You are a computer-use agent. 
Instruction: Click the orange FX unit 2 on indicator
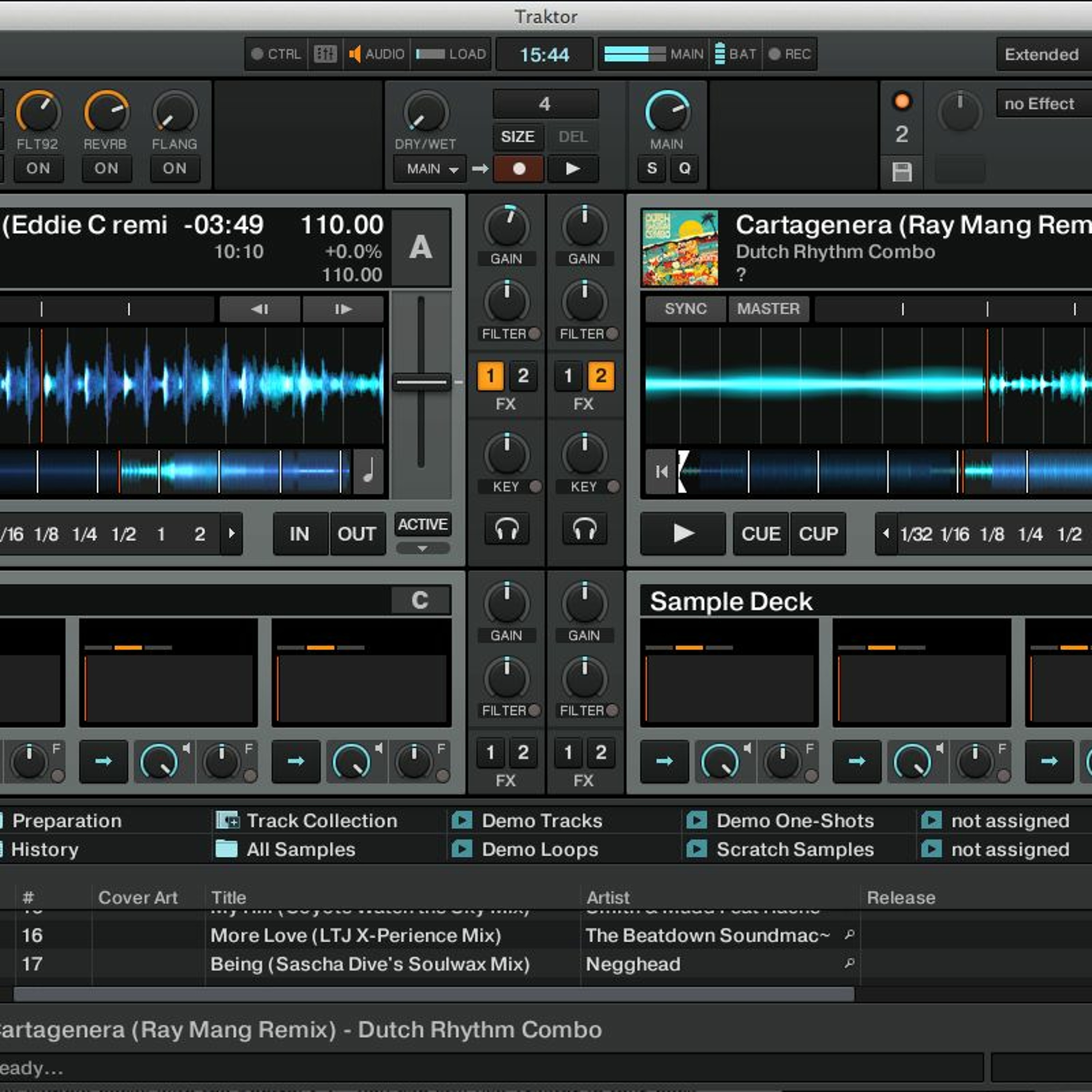point(902,102)
